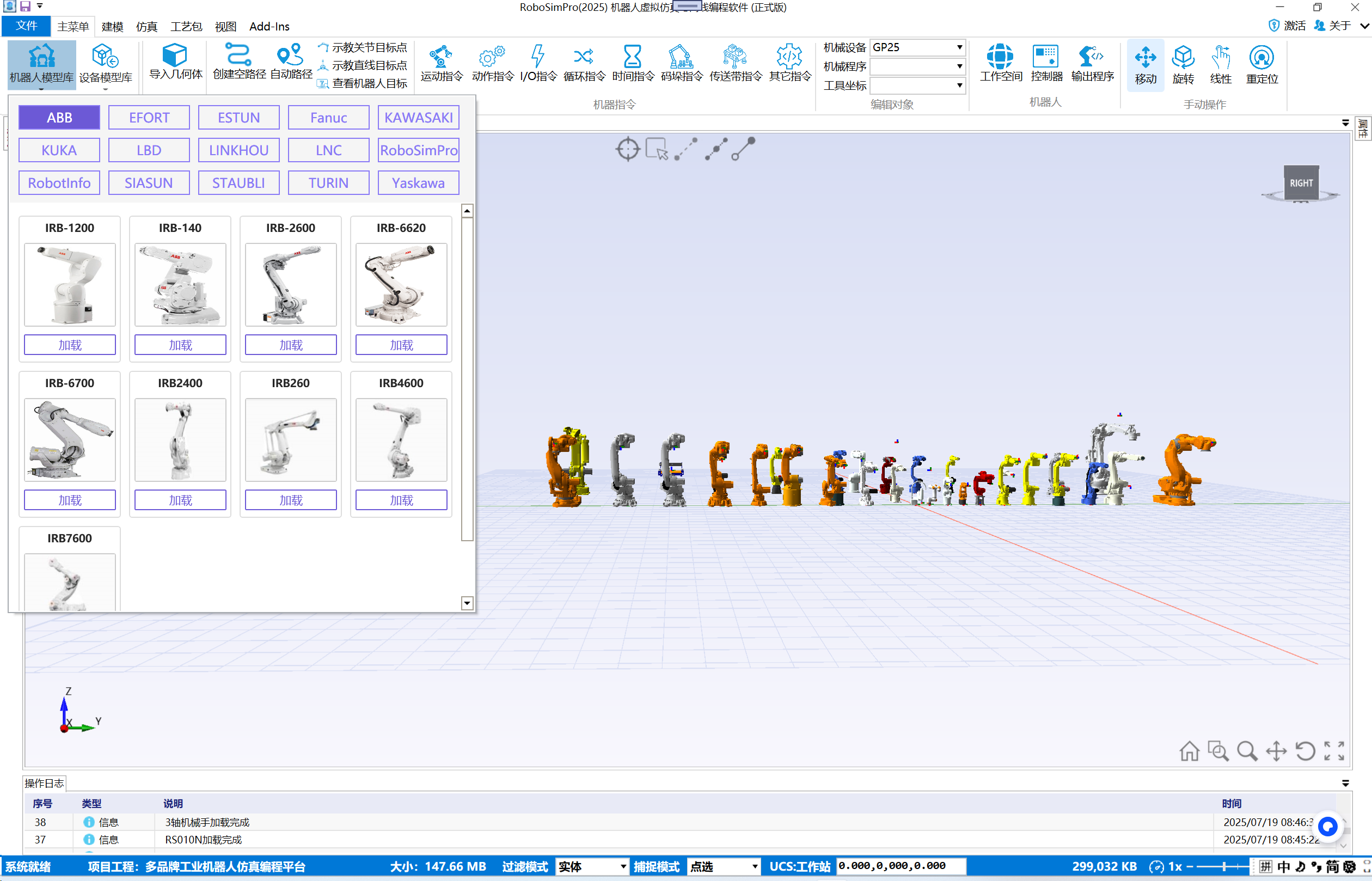Click the home view icon in viewport corner
The height and width of the screenshot is (881, 1372).
(1190, 750)
